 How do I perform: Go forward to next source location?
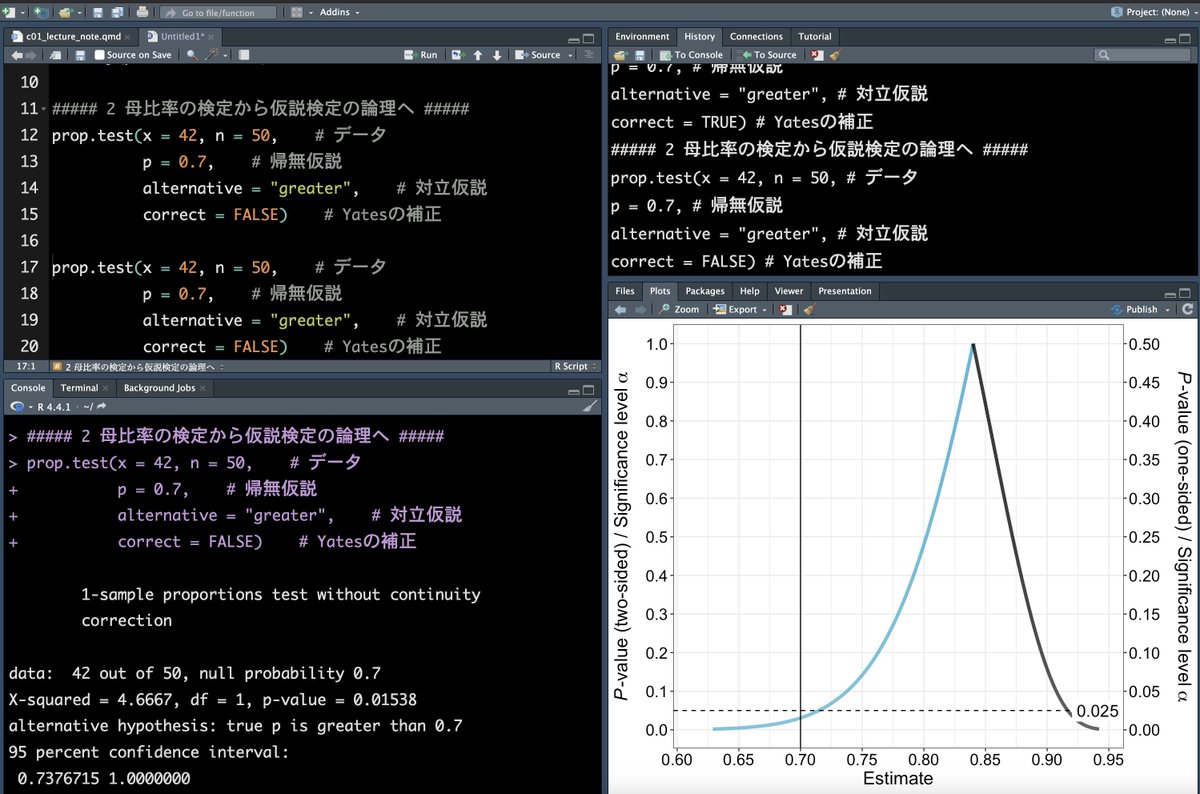point(30,55)
